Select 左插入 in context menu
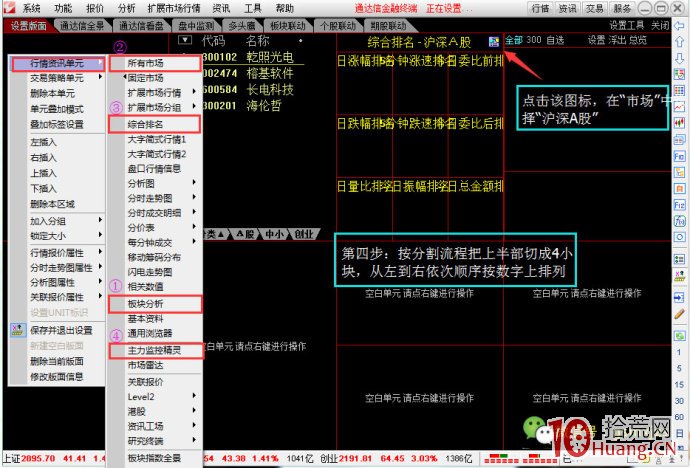Image resolution: width=690 pixels, height=468 pixels. point(57,142)
